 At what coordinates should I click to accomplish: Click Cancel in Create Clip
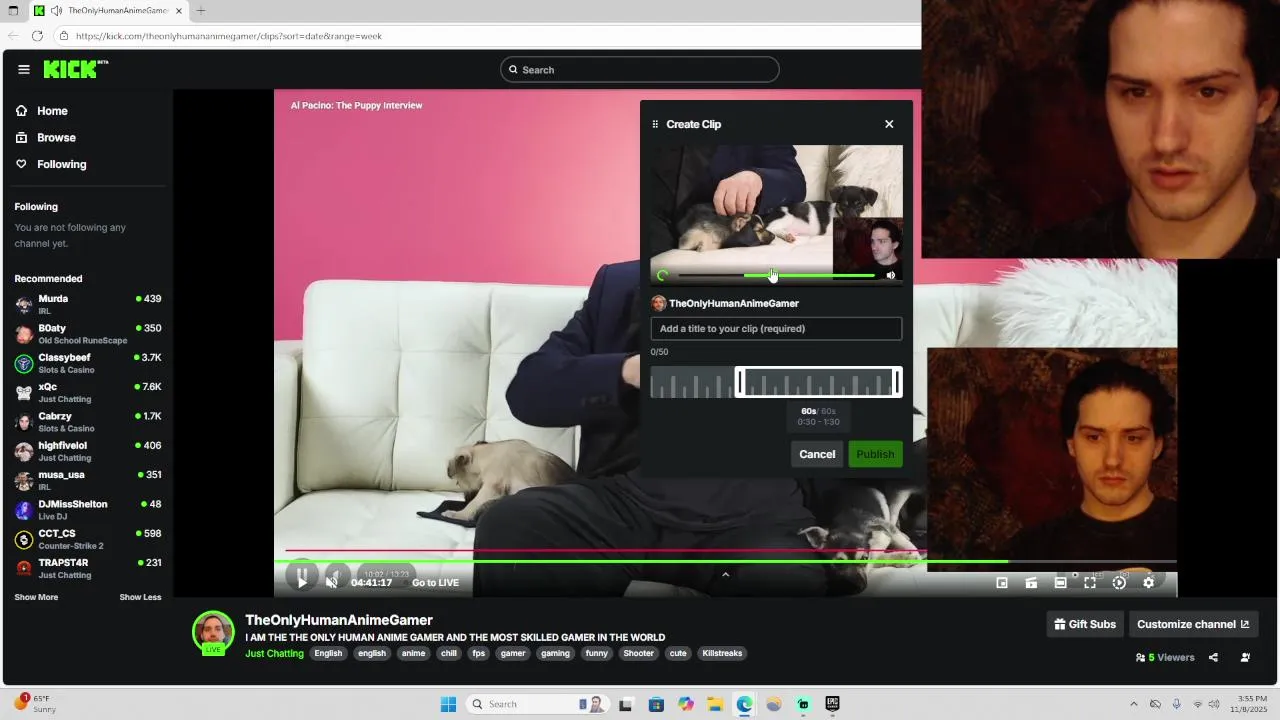817,454
